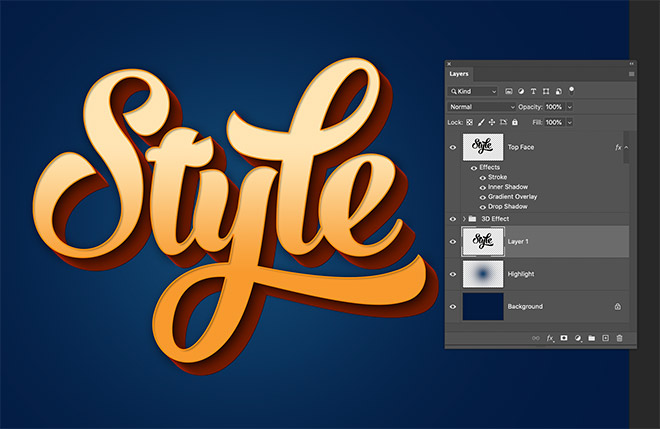Create a new layer with the plus icon
660x429 pixels.
[605, 338]
